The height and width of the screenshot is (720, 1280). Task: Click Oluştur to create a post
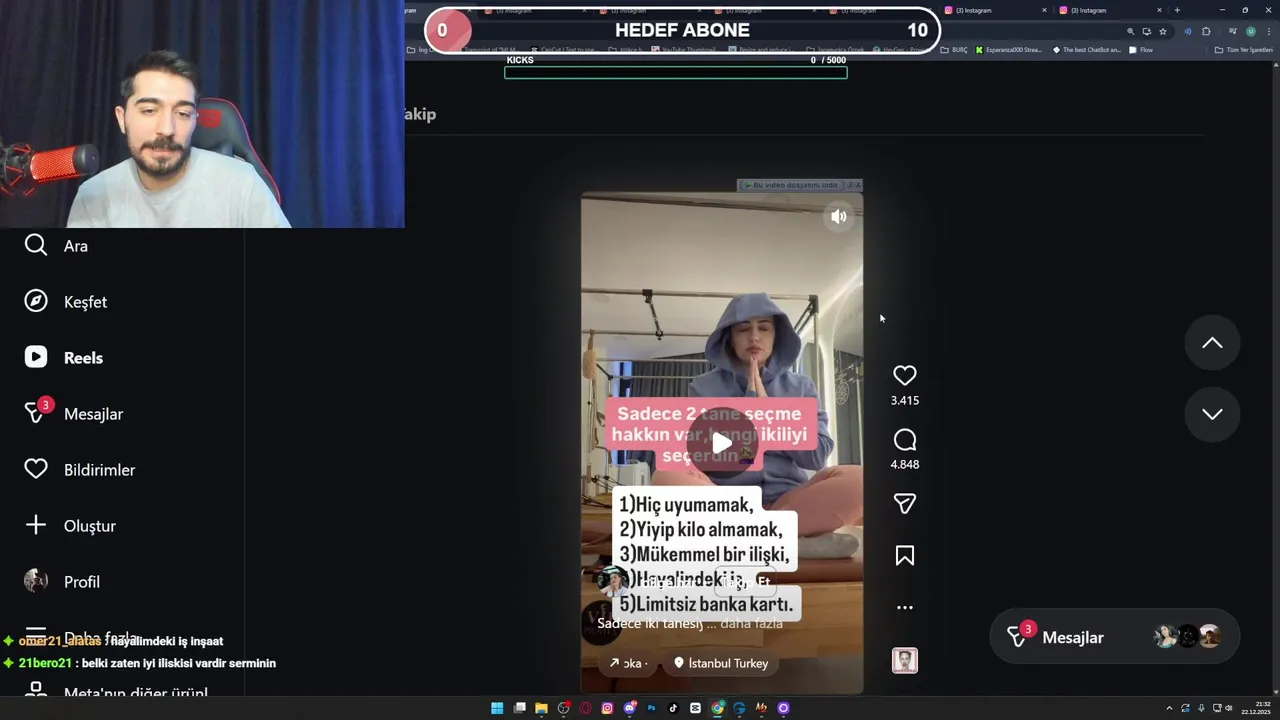click(69, 525)
